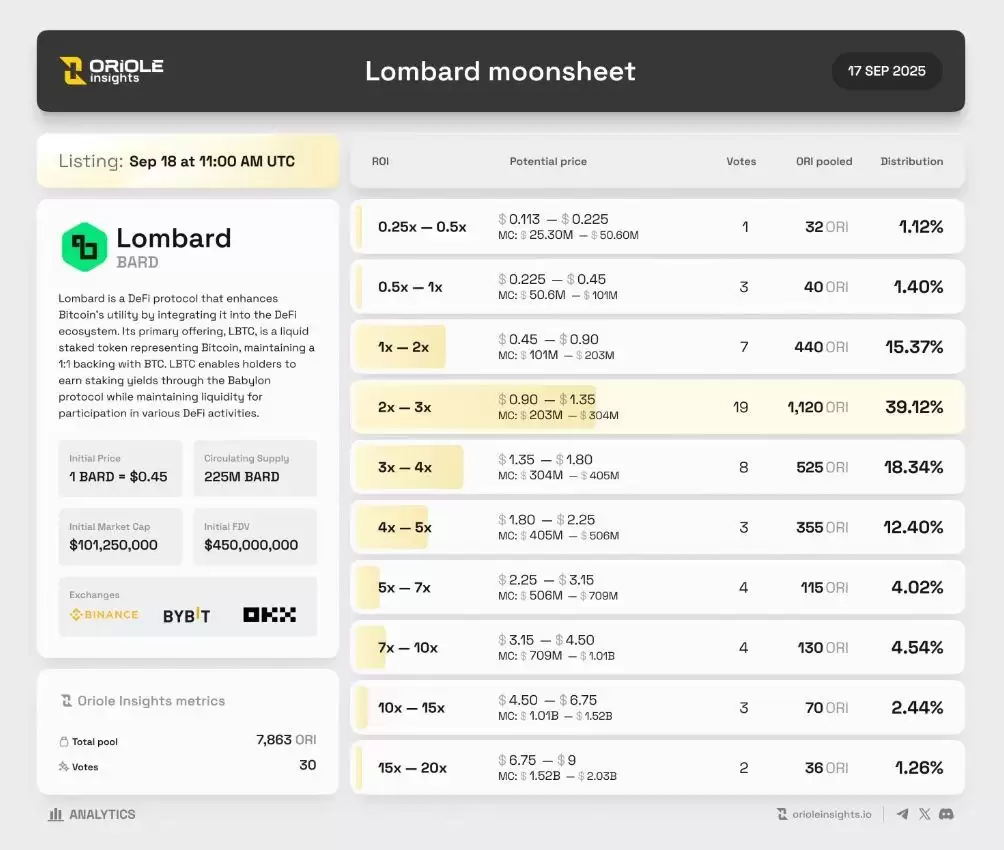Open the X social icon in footer

[x=925, y=814]
